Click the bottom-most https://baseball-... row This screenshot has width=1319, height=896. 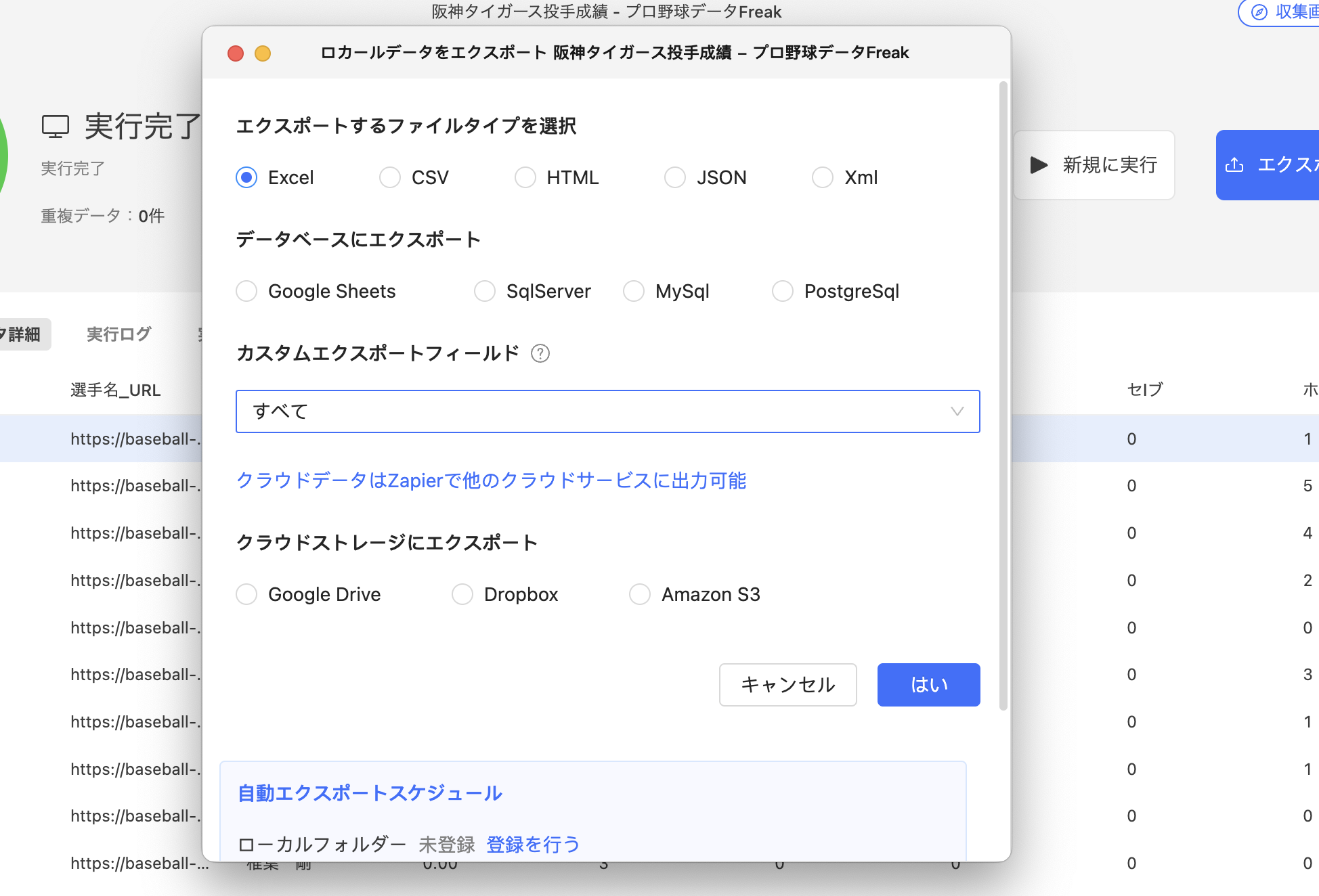pyautogui.click(x=139, y=864)
